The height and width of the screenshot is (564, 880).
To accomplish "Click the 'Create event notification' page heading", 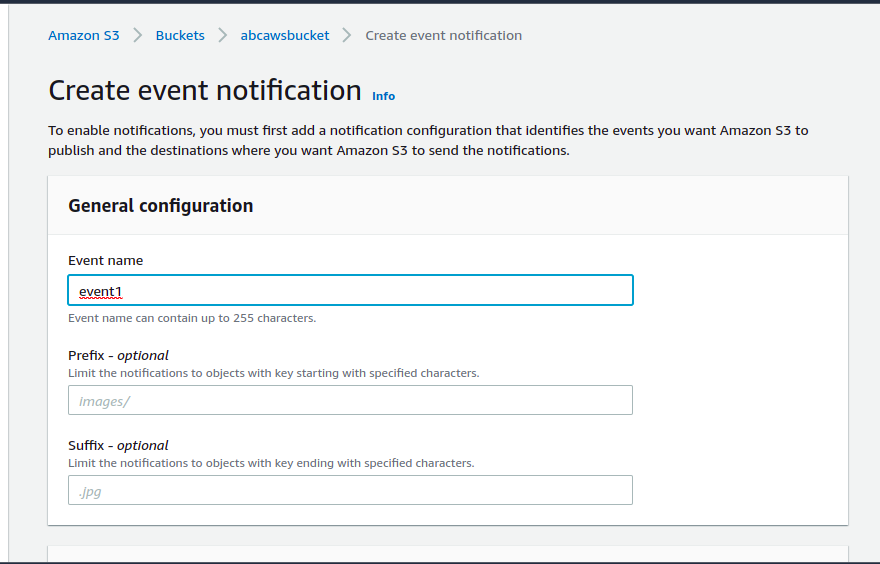I will tap(205, 90).
